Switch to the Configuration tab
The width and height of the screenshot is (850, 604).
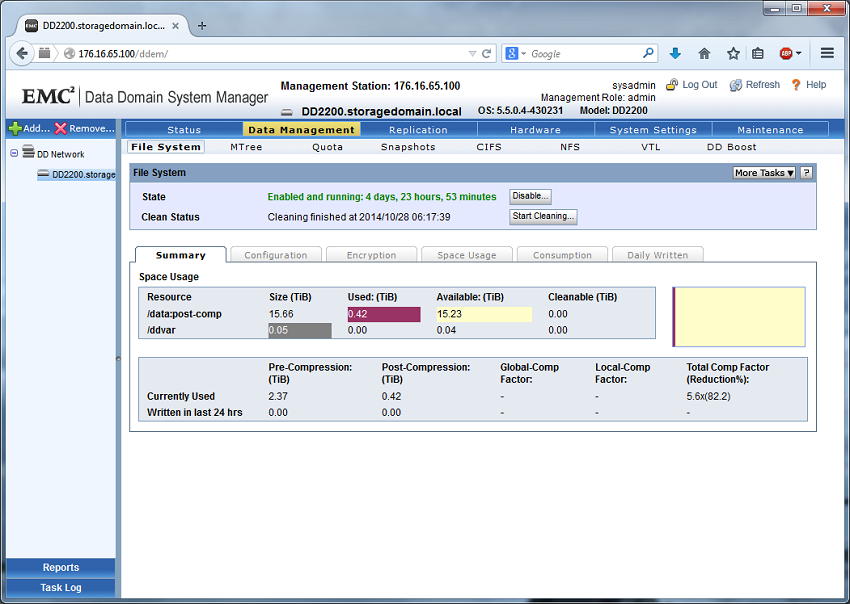point(276,255)
